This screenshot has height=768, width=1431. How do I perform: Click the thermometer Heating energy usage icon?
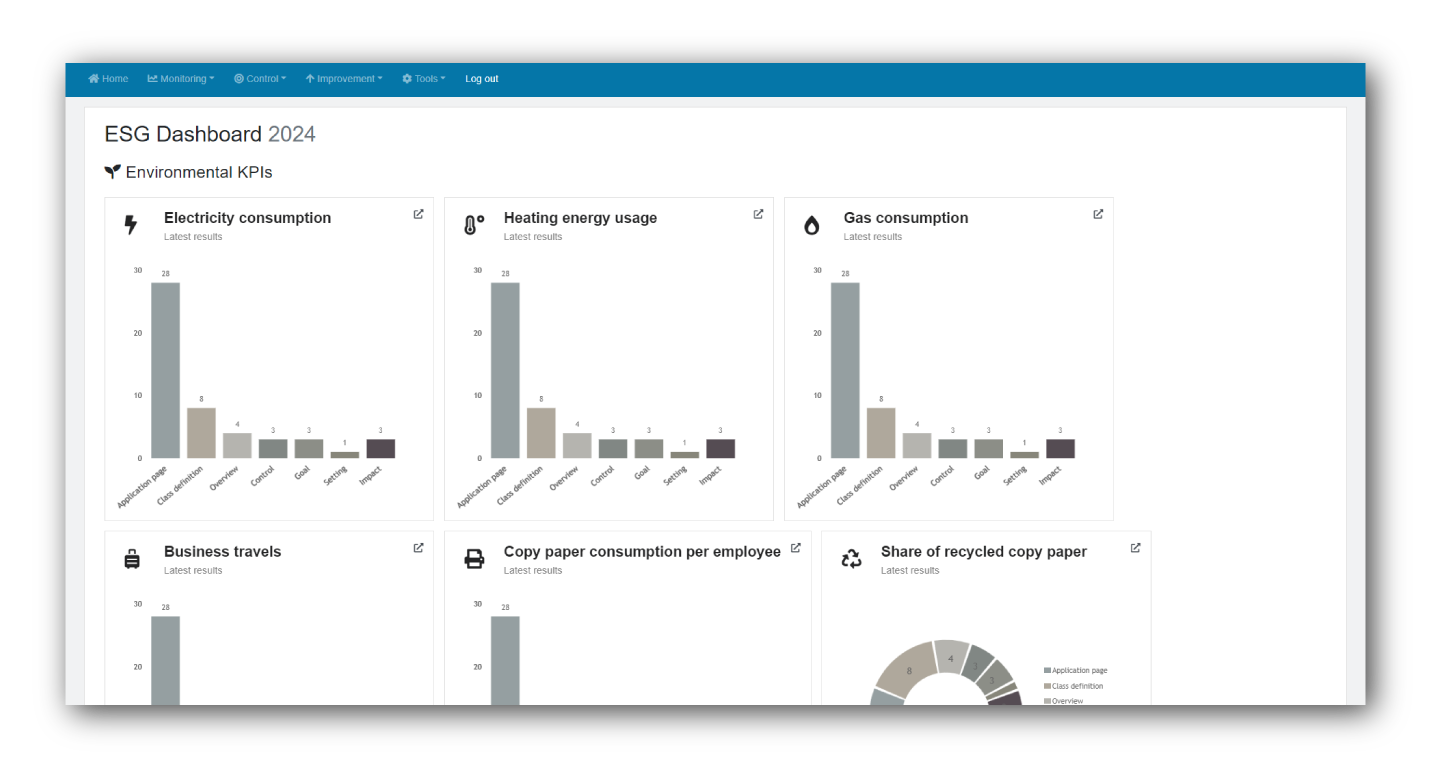[x=471, y=224]
